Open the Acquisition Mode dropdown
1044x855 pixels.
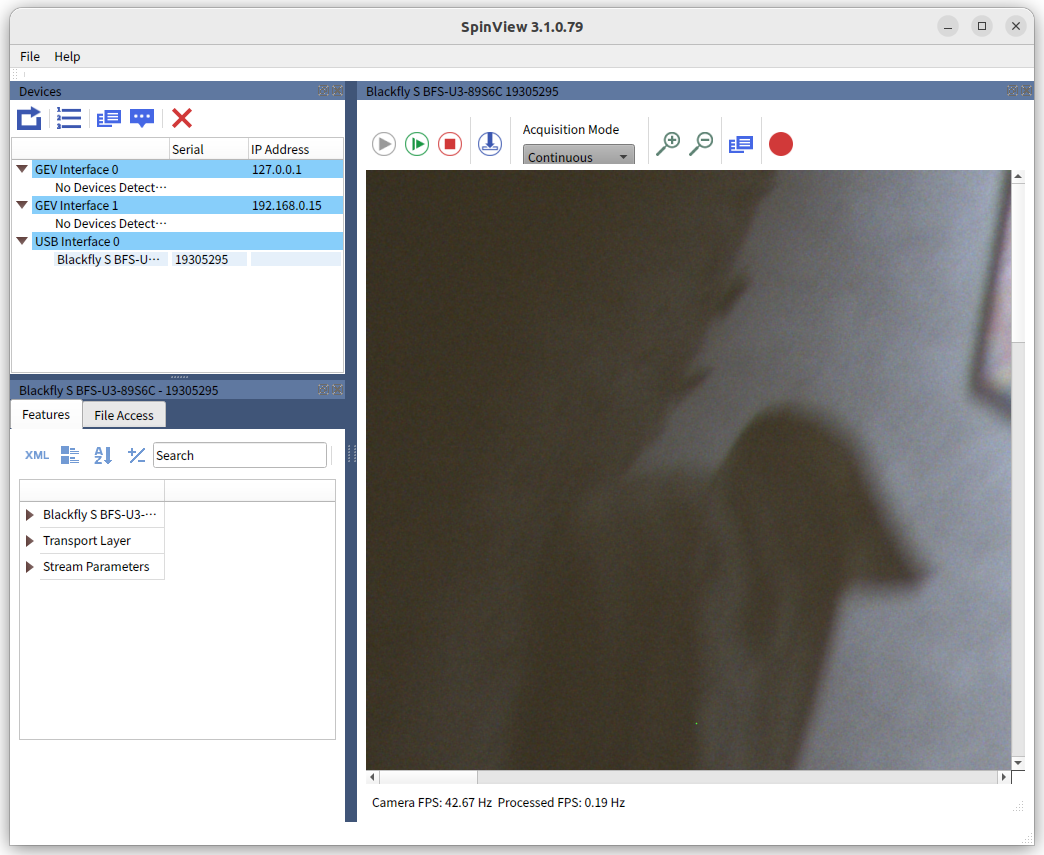coord(578,156)
